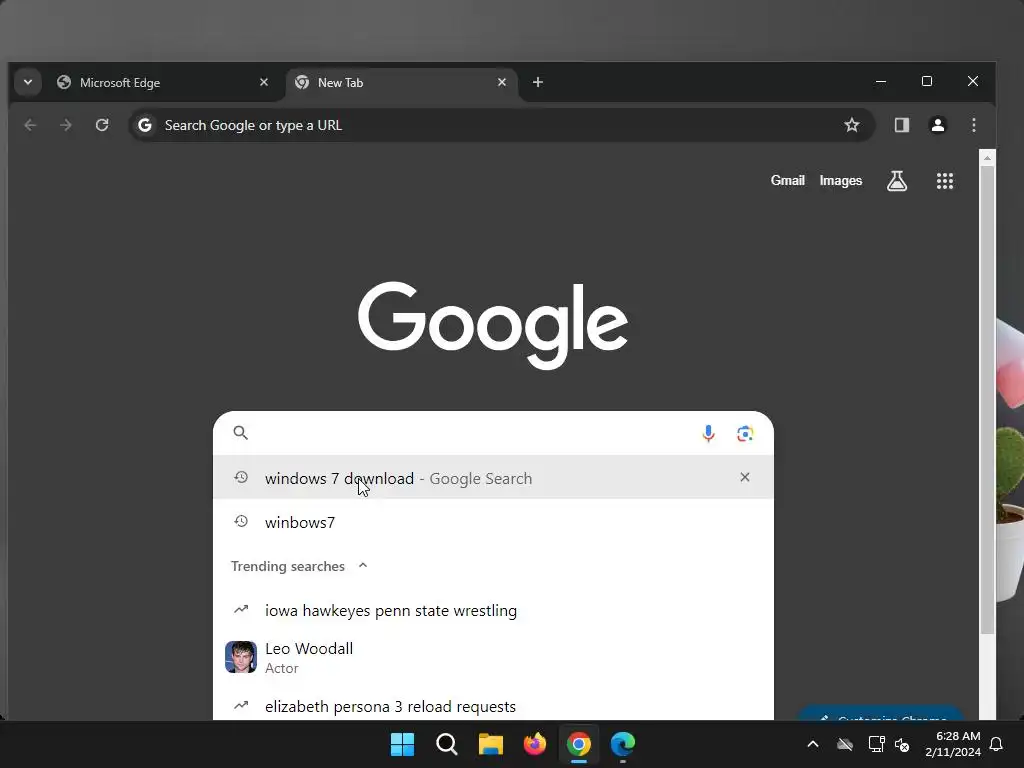Viewport: 1024px width, 768px height.
Task: Select 'iowa hawkeyes penn state wrestling'
Action: [493, 611]
